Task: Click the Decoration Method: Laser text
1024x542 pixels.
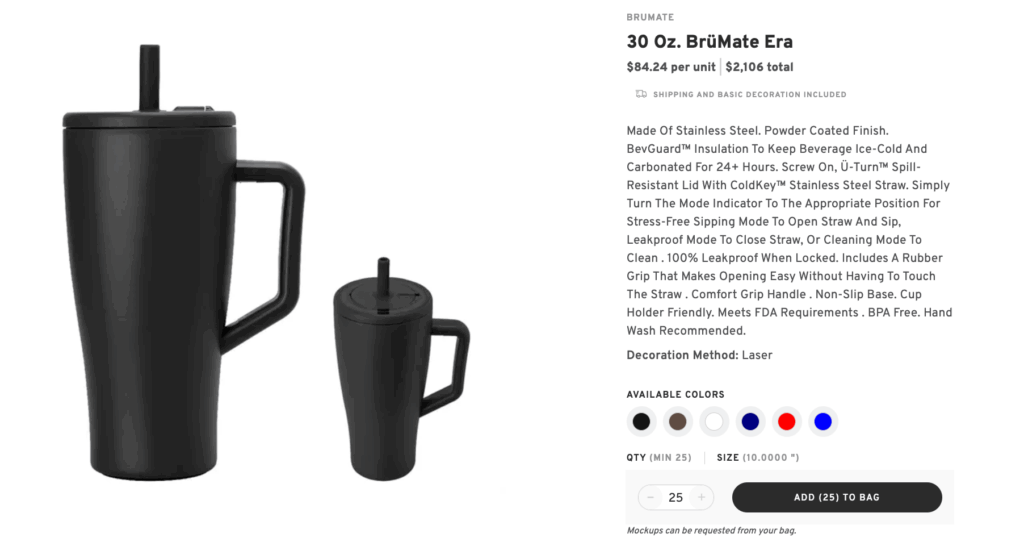Action: click(x=699, y=355)
